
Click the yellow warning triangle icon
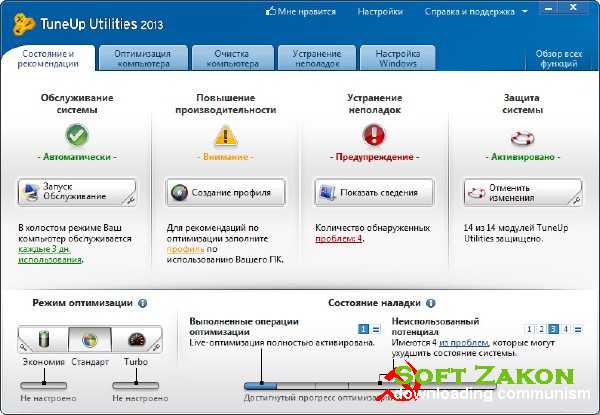click(225, 135)
